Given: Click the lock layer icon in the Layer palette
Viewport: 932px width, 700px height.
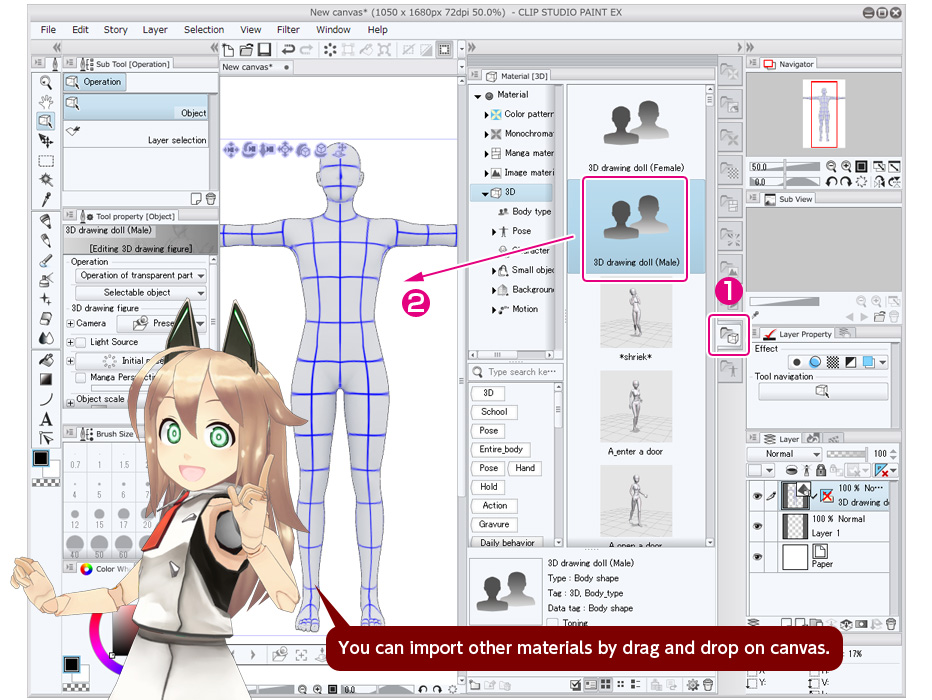Looking at the screenshot, I should (x=821, y=471).
